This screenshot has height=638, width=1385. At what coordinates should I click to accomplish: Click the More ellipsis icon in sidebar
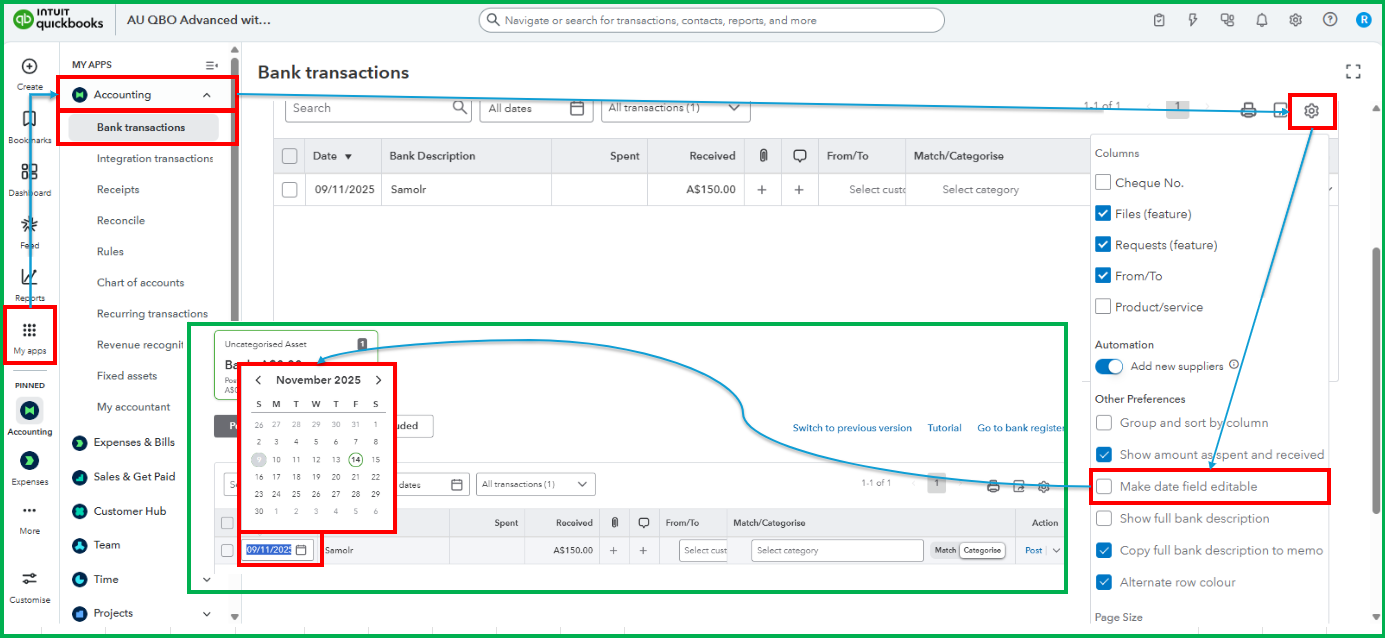coord(29,511)
